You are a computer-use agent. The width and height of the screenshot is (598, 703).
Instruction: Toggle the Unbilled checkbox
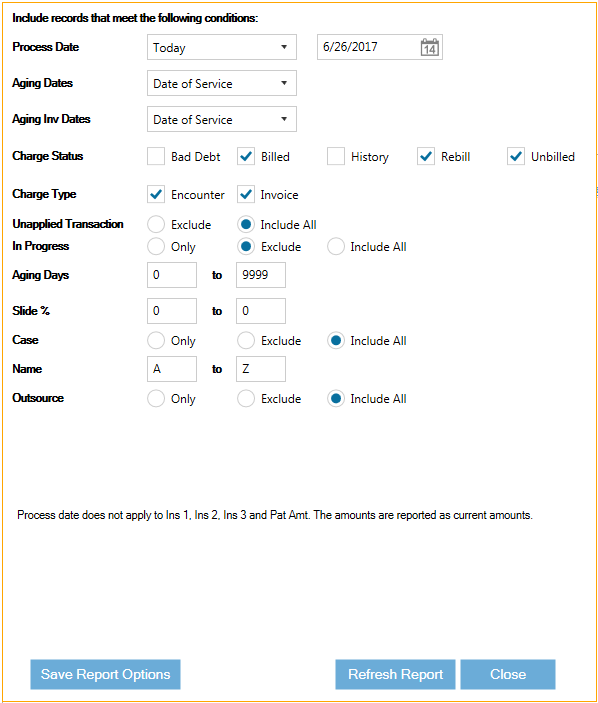click(516, 156)
